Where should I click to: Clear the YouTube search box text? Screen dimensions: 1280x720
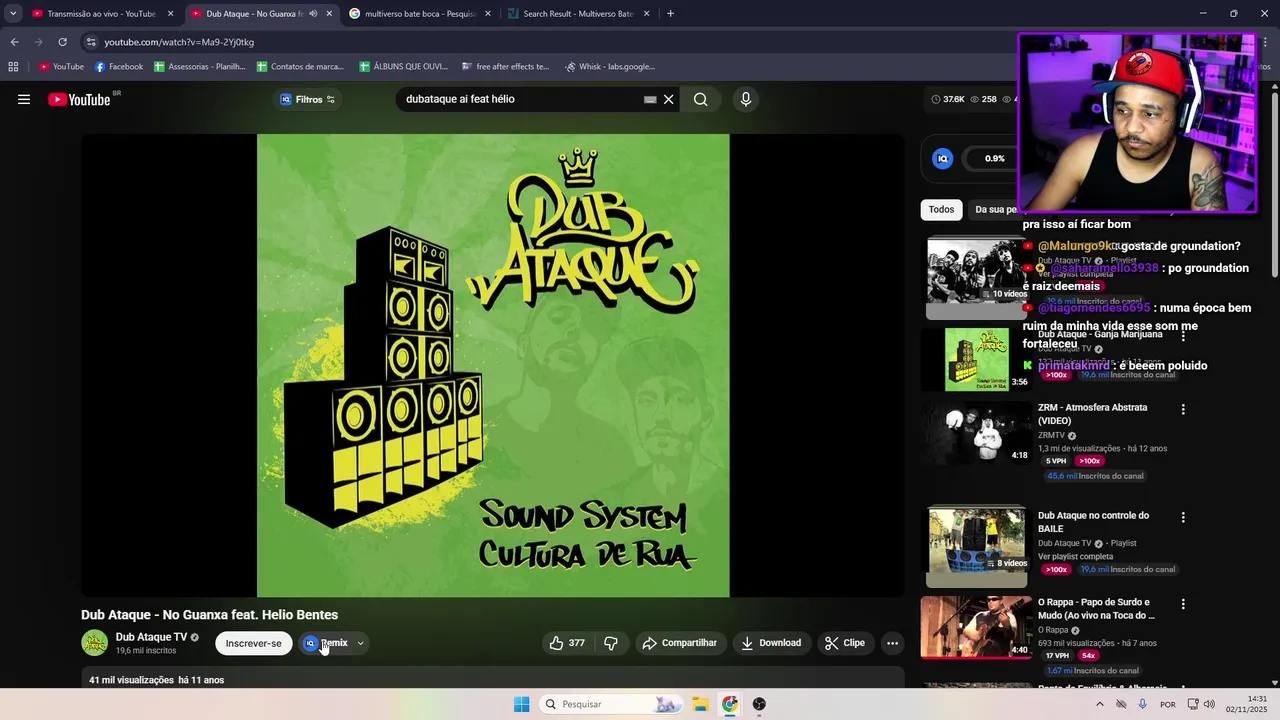669,99
